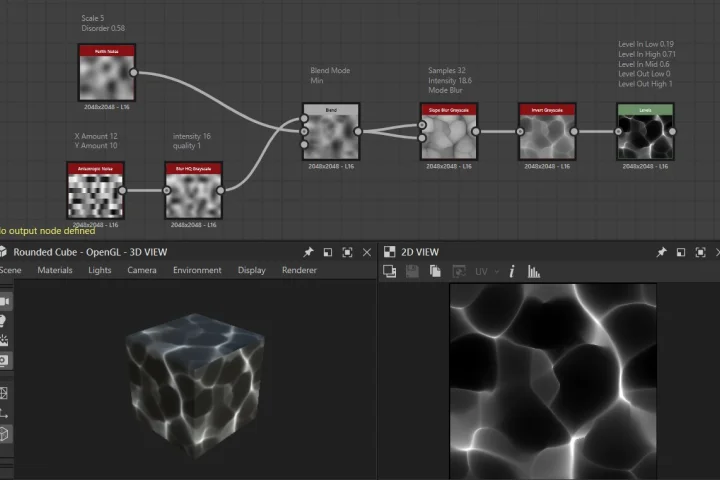Screen dimensions: 720x480
Task: Click the camera icon in 3D view sidebar
Action: (x=5, y=301)
